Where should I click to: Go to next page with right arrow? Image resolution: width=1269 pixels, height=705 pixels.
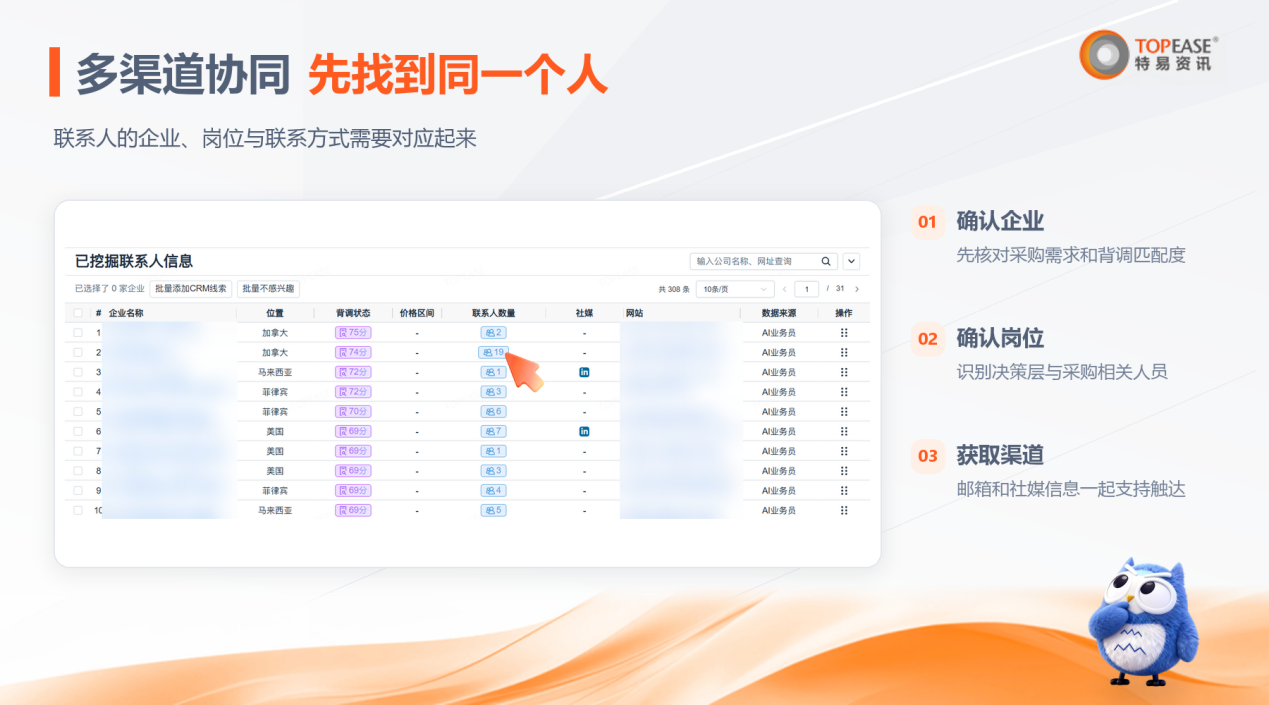(857, 289)
